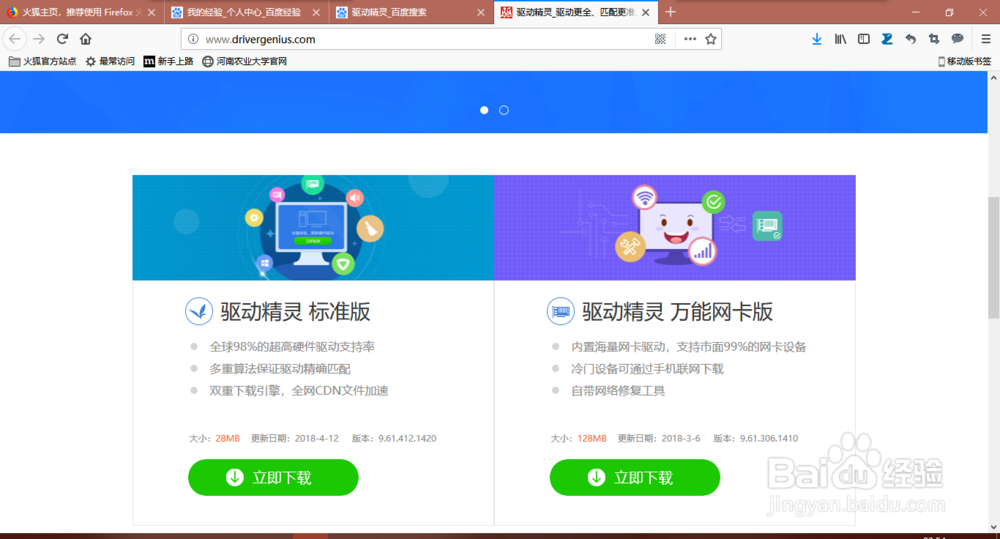The width and height of the screenshot is (1000, 539).
Task: Open 河南农业大学官网 bookmark
Action: pos(245,61)
